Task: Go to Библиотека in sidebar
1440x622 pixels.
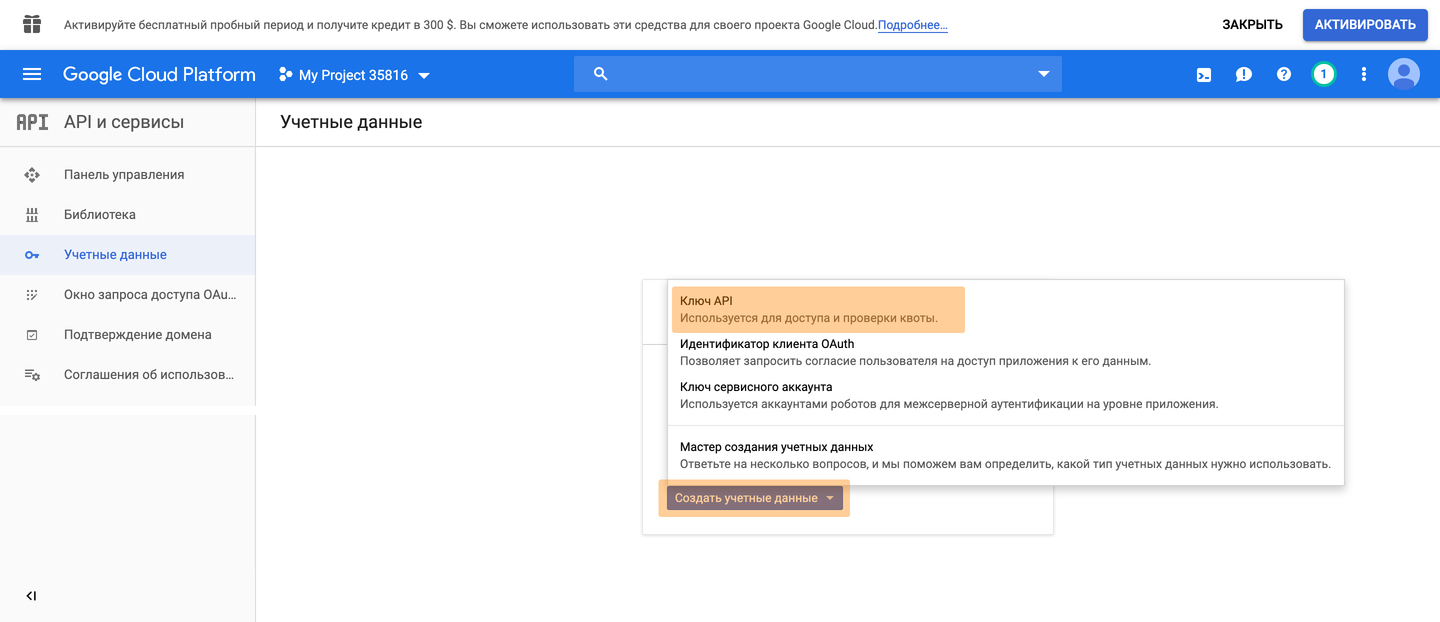Action: (x=100, y=215)
